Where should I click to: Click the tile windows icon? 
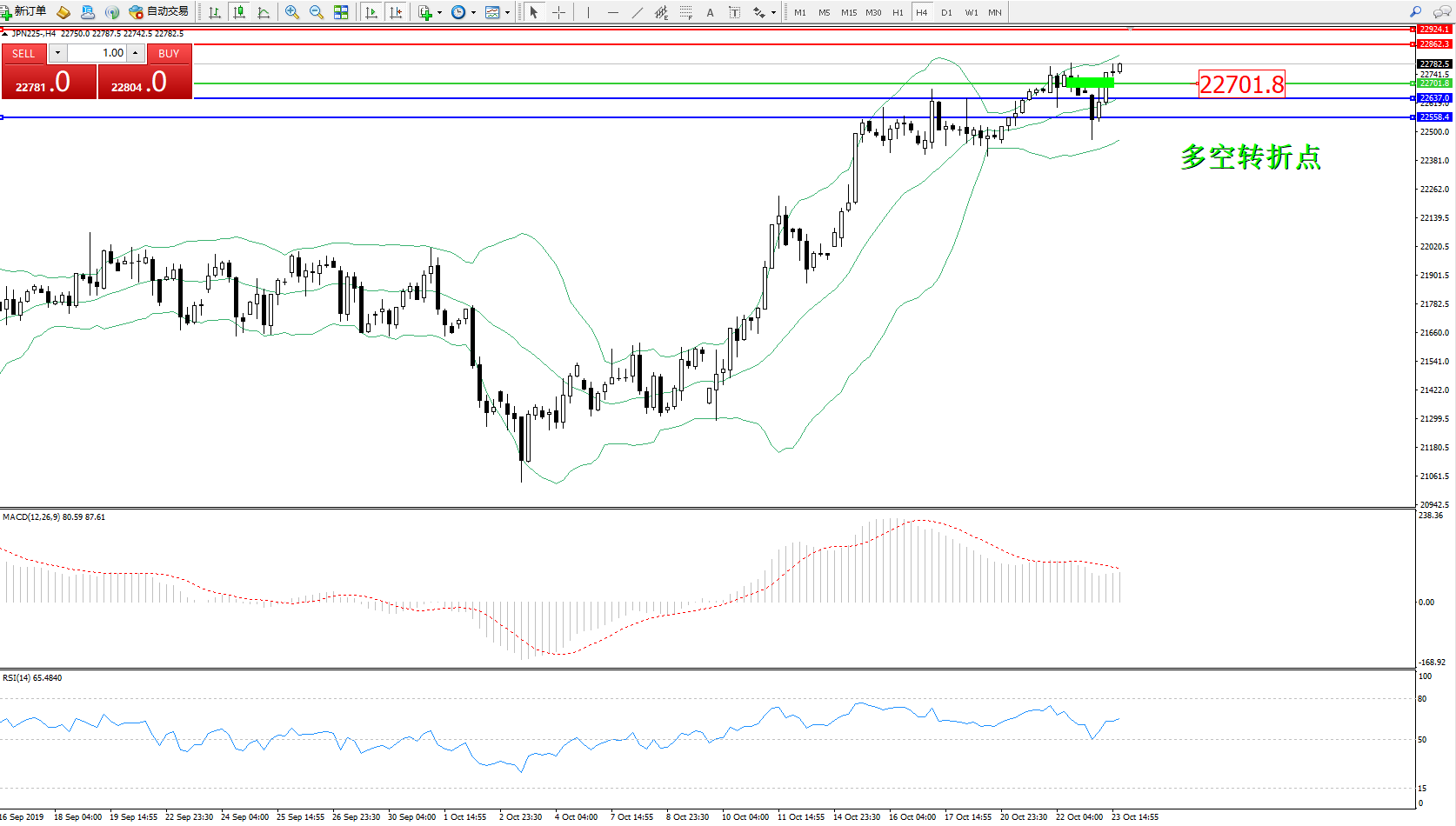point(341,12)
